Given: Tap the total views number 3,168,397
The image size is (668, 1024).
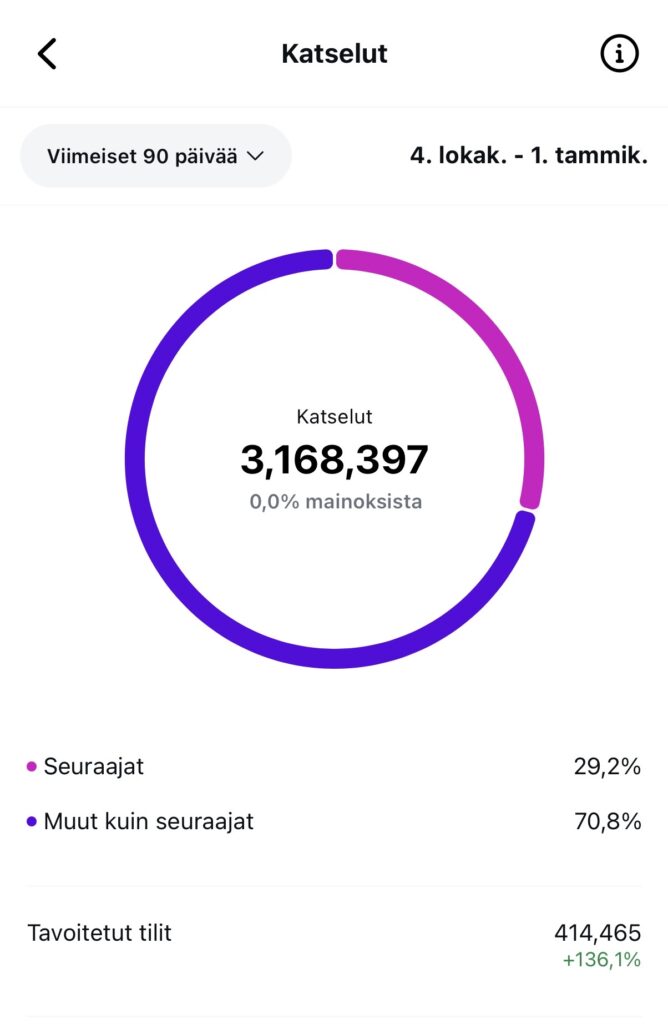Looking at the screenshot, I should (334, 460).
